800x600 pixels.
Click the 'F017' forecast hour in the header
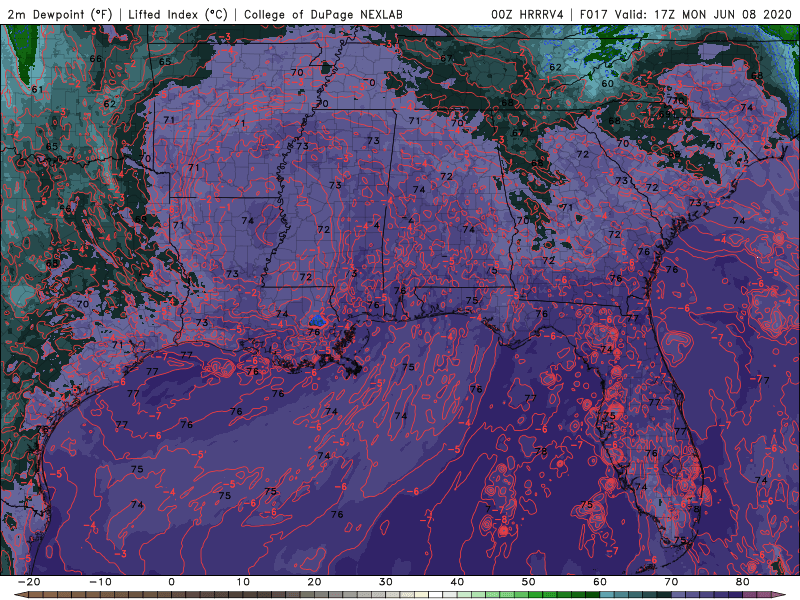594,14
